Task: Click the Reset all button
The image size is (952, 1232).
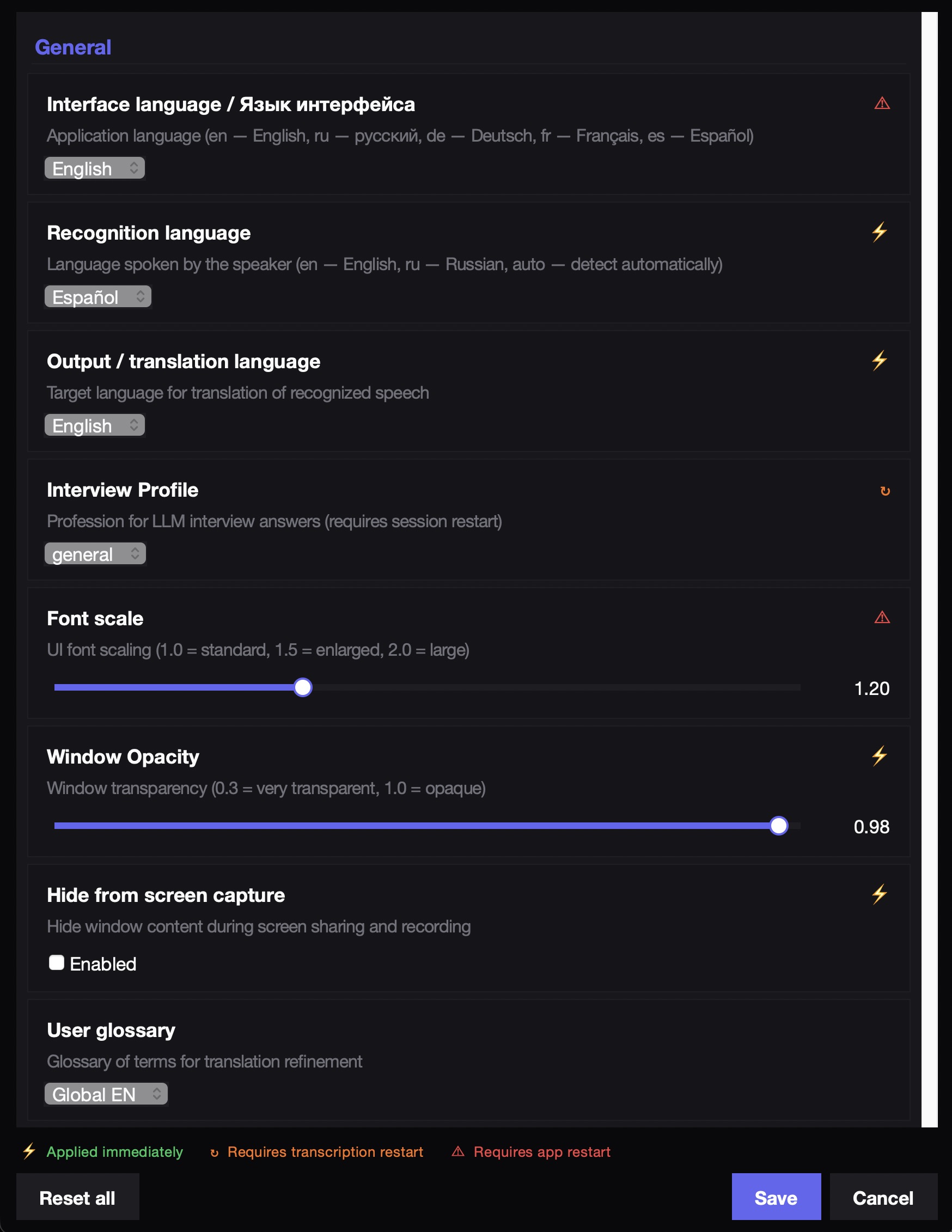Action: point(77,1197)
